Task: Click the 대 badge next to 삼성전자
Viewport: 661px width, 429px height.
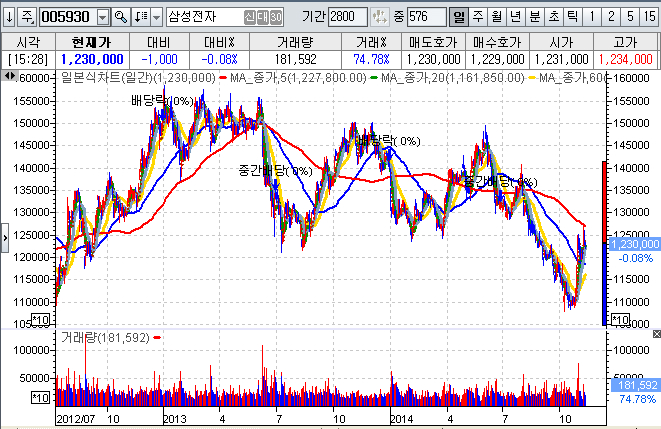Action: [261, 17]
